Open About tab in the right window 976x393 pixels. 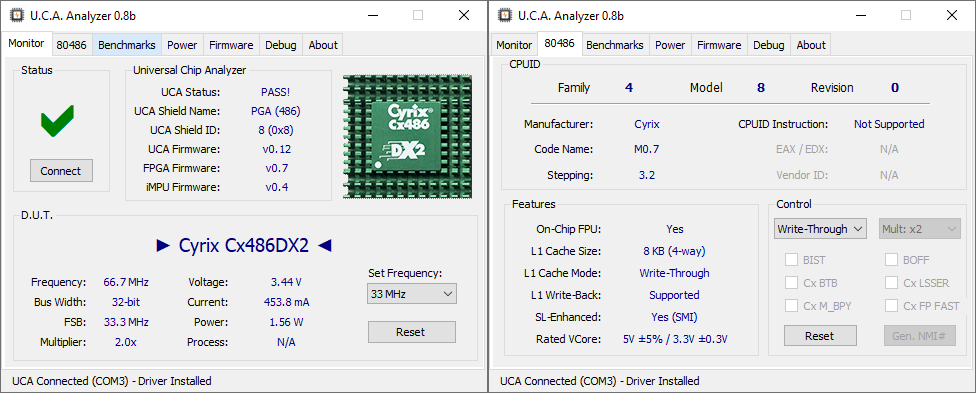(811, 45)
